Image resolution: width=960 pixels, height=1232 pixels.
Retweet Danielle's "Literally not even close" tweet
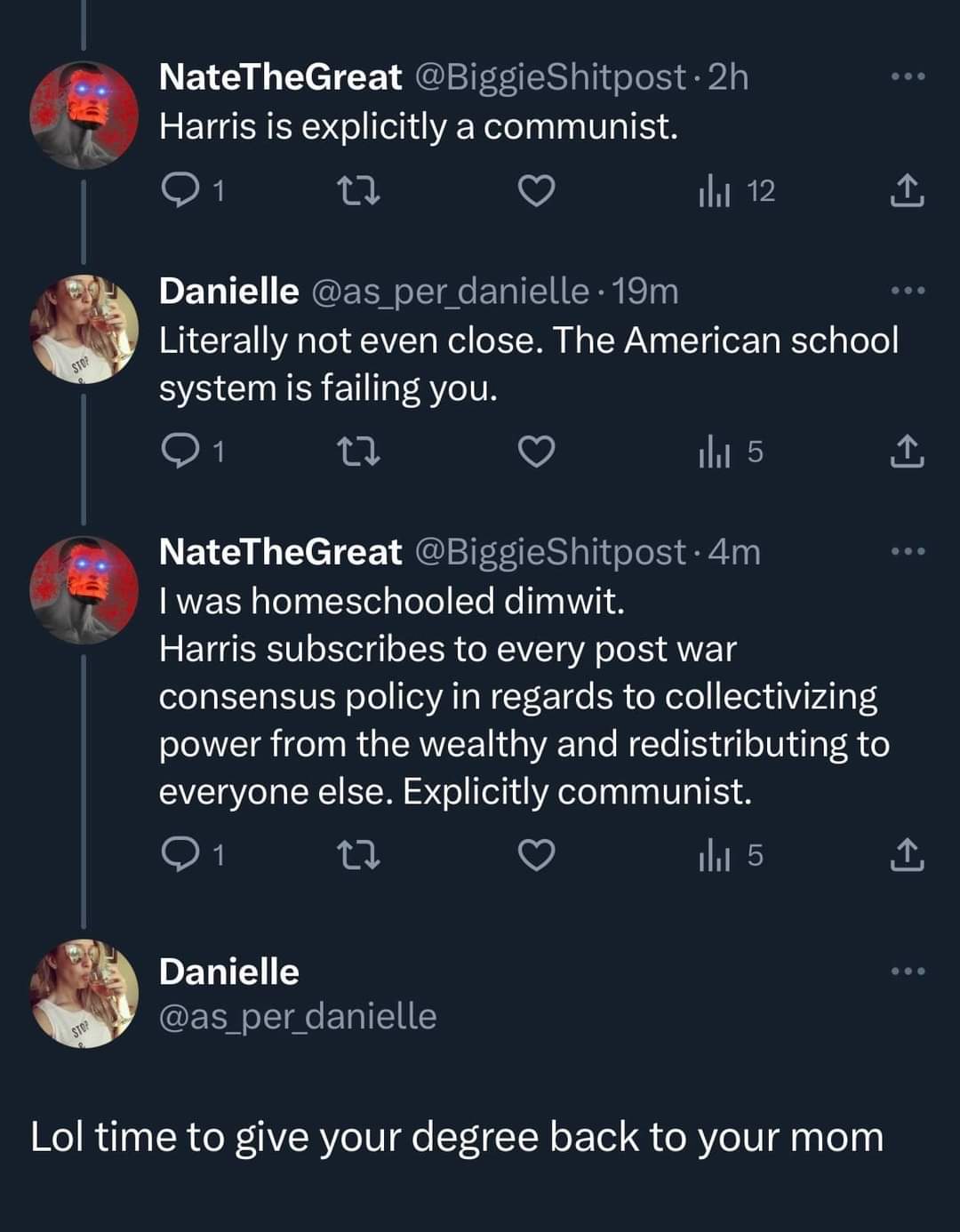[x=360, y=452]
